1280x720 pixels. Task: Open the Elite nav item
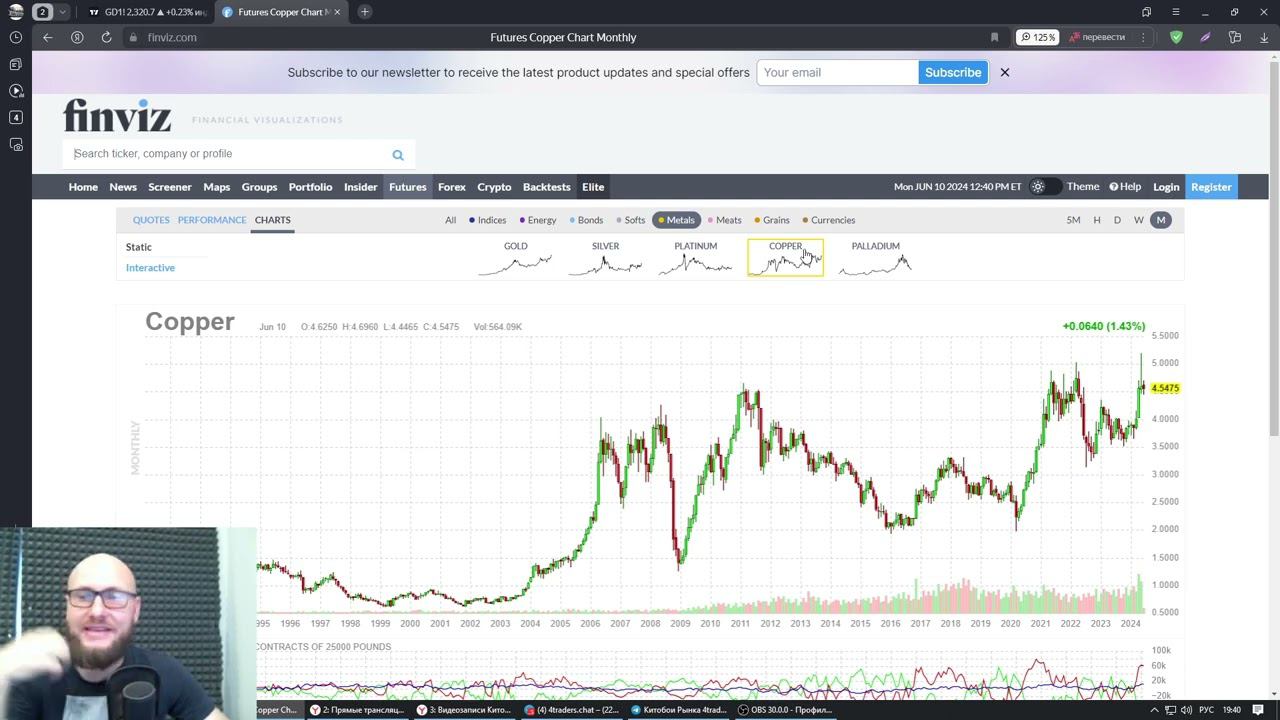coord(593,187)
